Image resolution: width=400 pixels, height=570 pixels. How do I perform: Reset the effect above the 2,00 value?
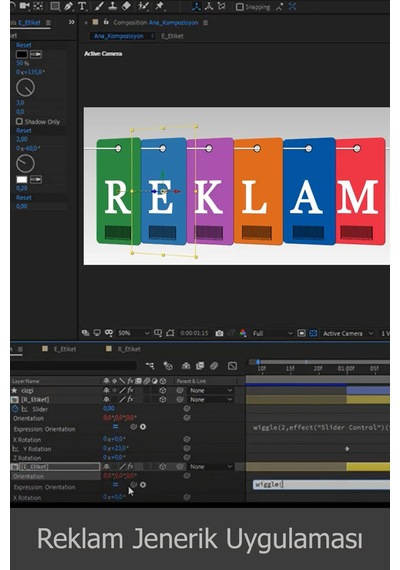(24, 131)
